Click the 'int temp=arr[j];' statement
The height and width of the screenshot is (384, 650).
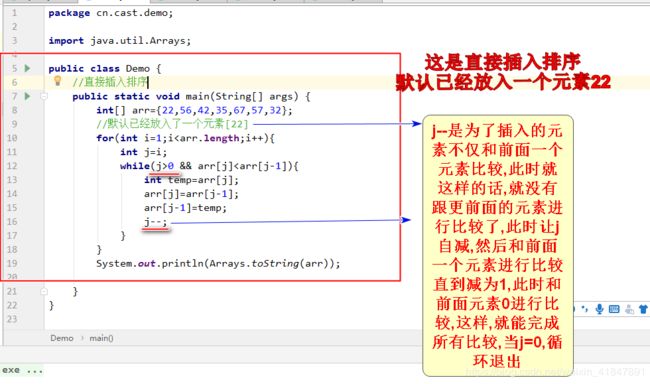[192, 180]
